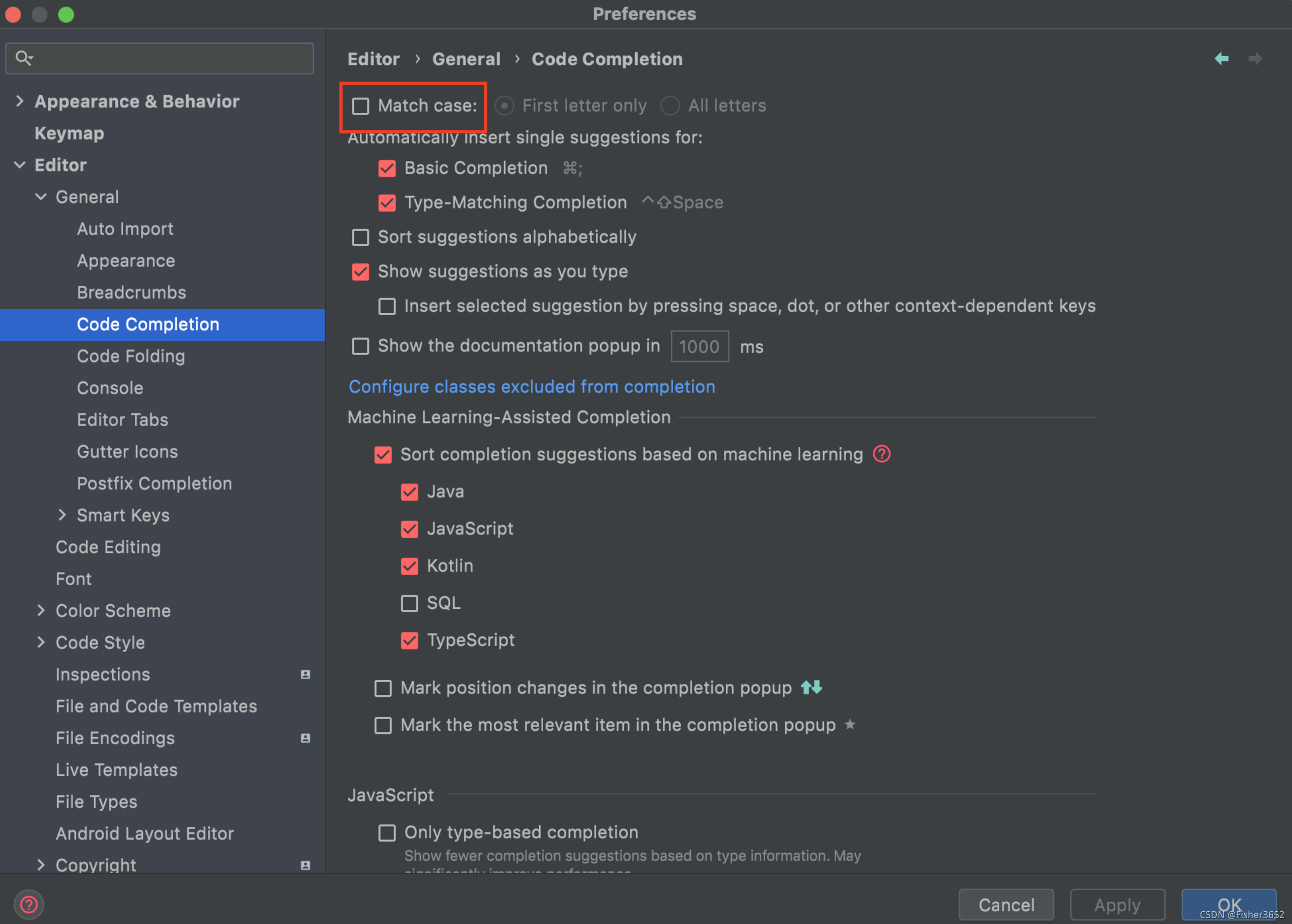Click the Apply button
The width and height of the screenshot is (1292, 924).
(x=1117, y=905)
